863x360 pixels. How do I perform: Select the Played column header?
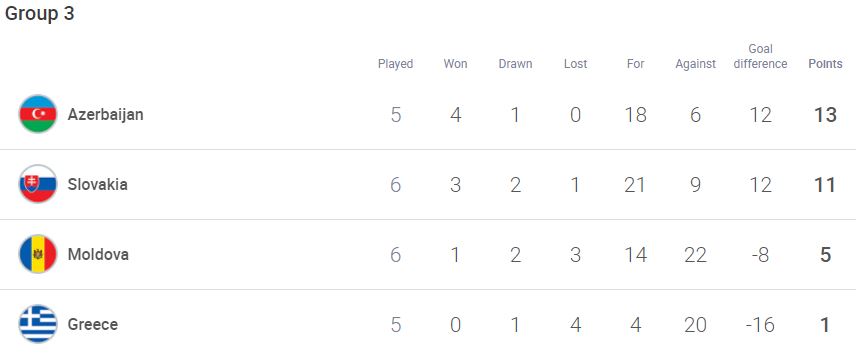pyautogui.click(x=395, y=64)
